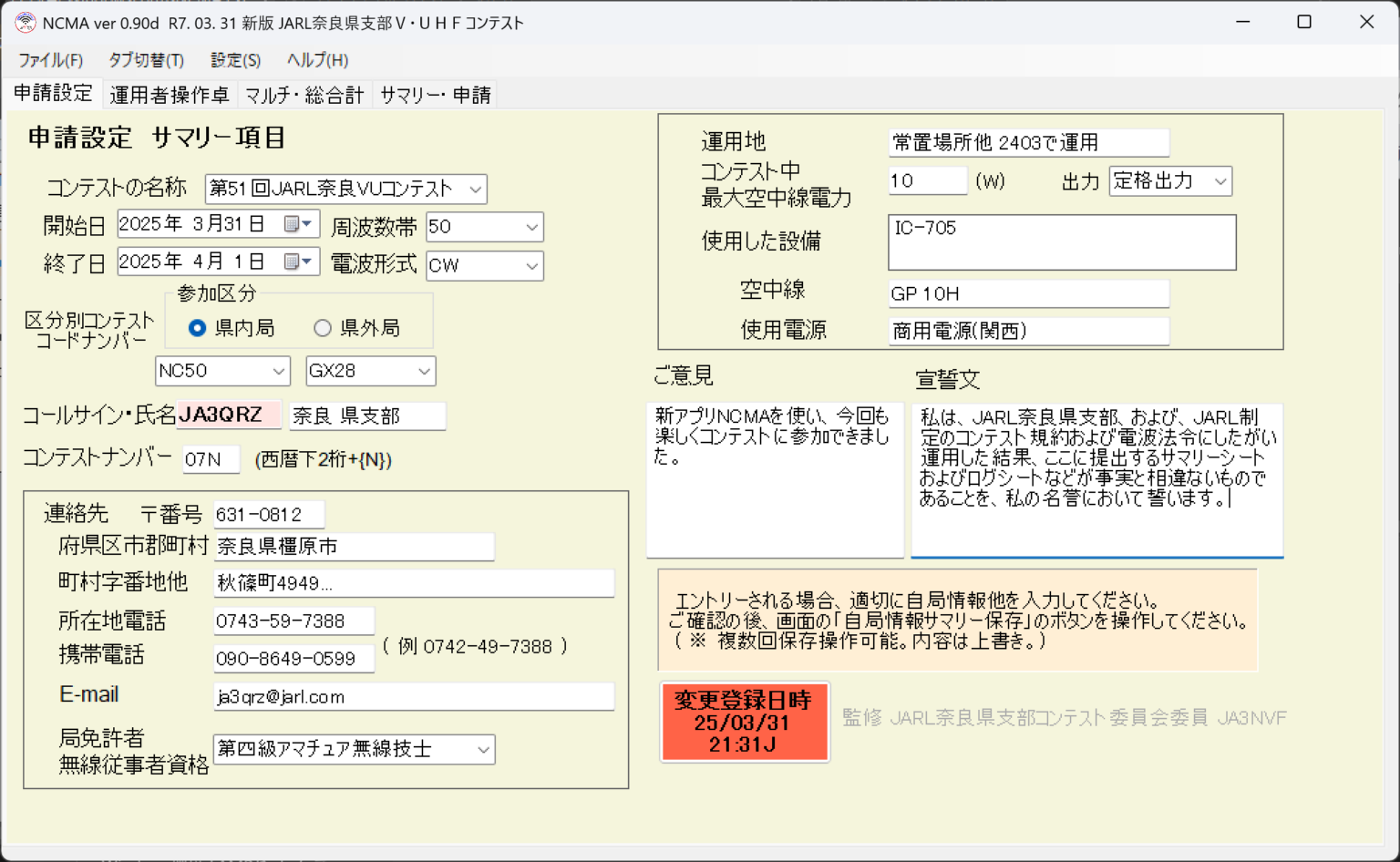Click the 携帯電話 phone number field
This screenshot has height=862, width=1400.
(293, 657)
